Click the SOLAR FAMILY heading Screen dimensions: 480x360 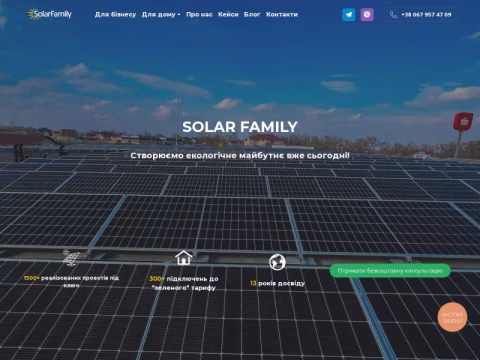coord(240,127)
